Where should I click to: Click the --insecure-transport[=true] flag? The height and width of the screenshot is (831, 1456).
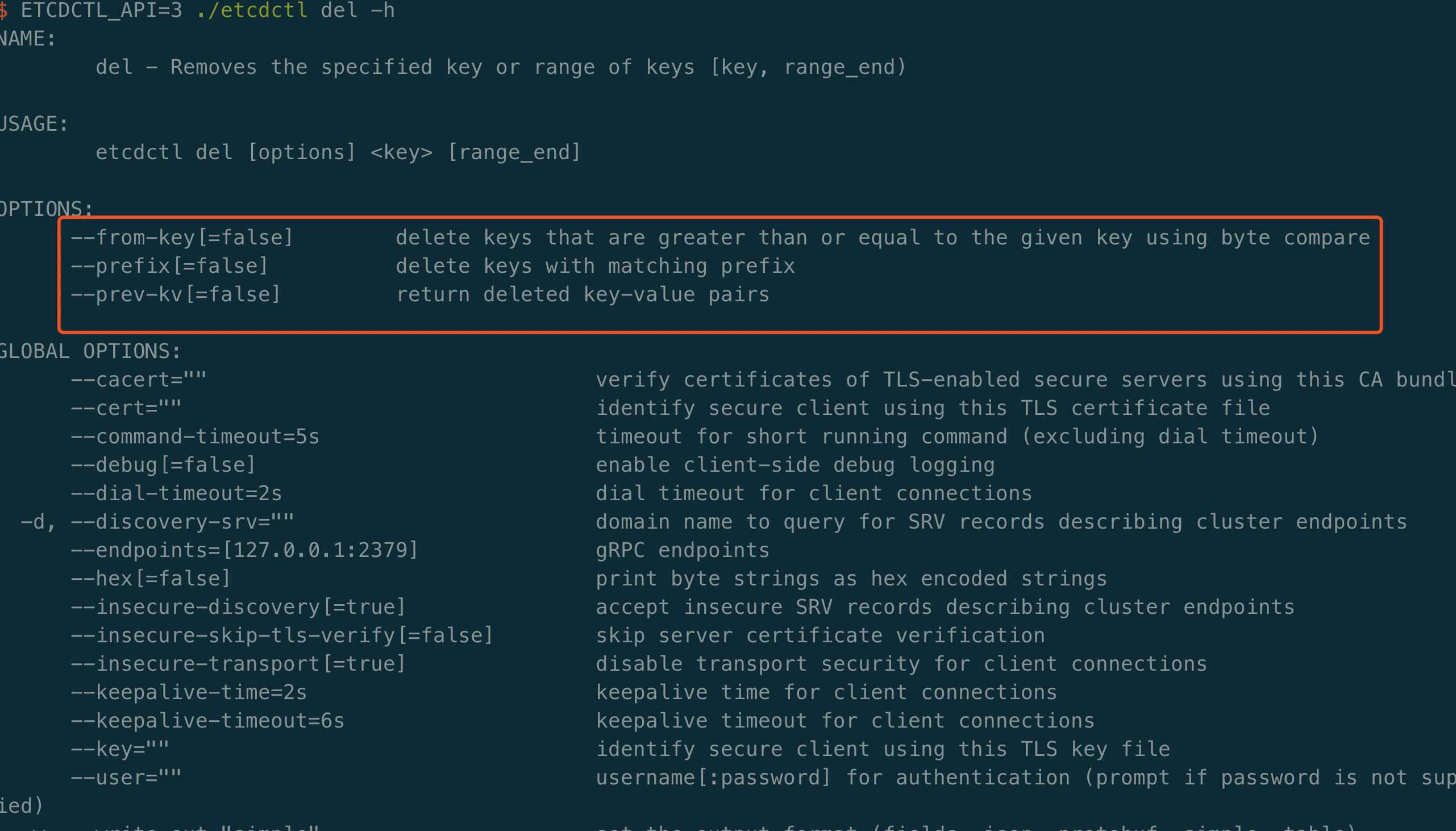pyautogui.click(x=238, y=664)
